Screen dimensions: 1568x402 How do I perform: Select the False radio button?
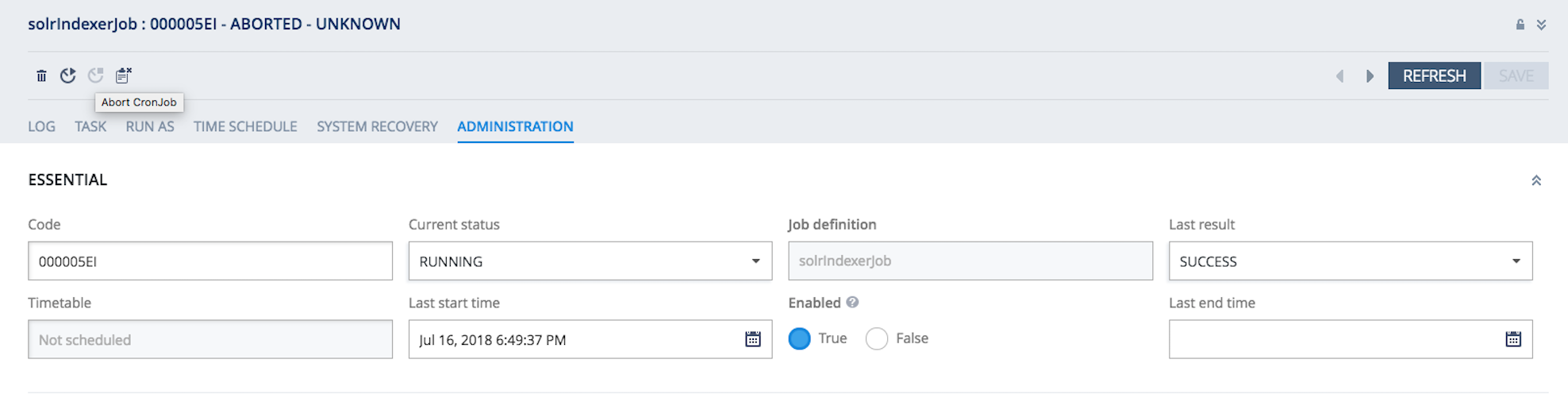(x=877, y=338)
